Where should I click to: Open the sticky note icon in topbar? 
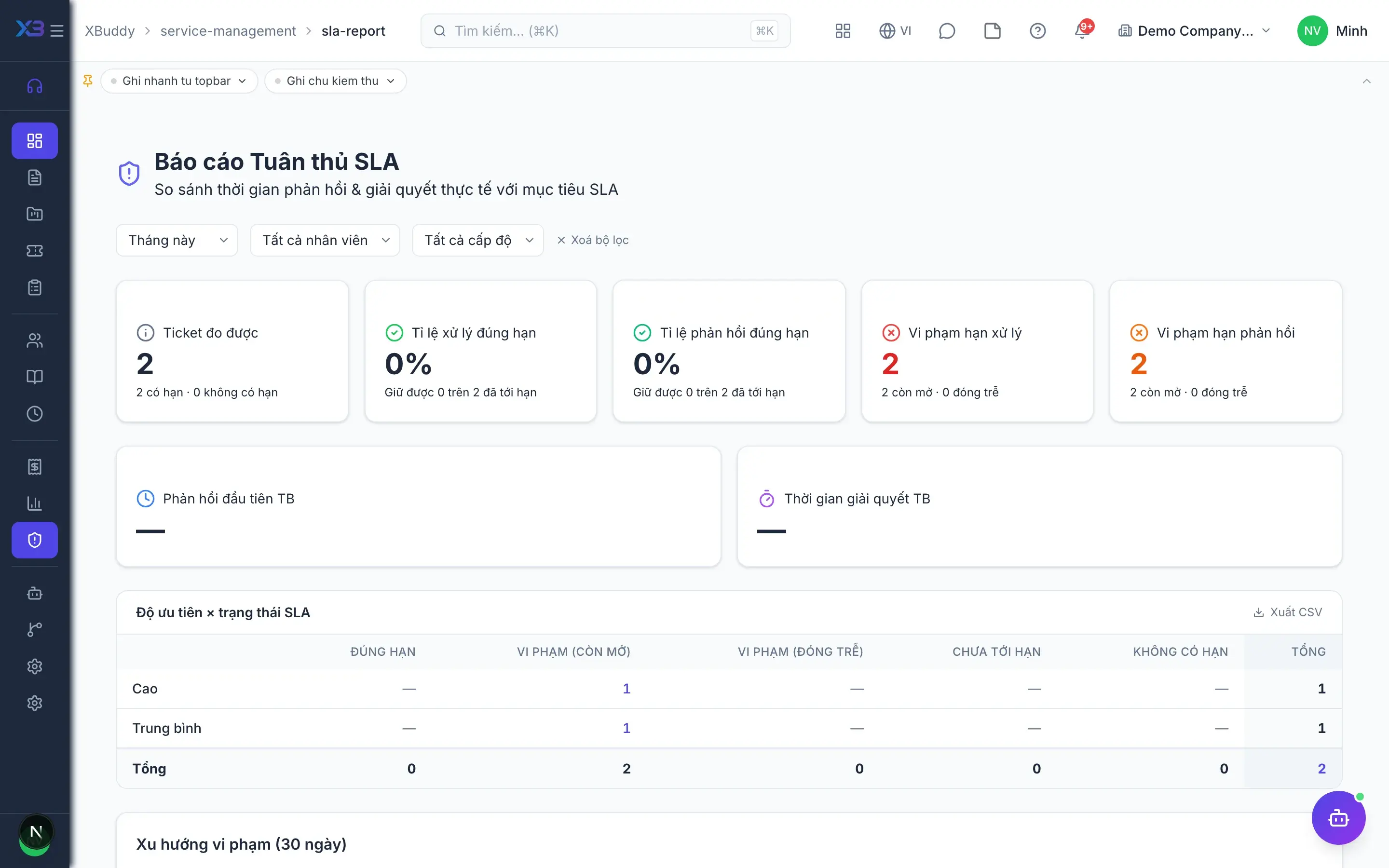(x=993, y=31)
